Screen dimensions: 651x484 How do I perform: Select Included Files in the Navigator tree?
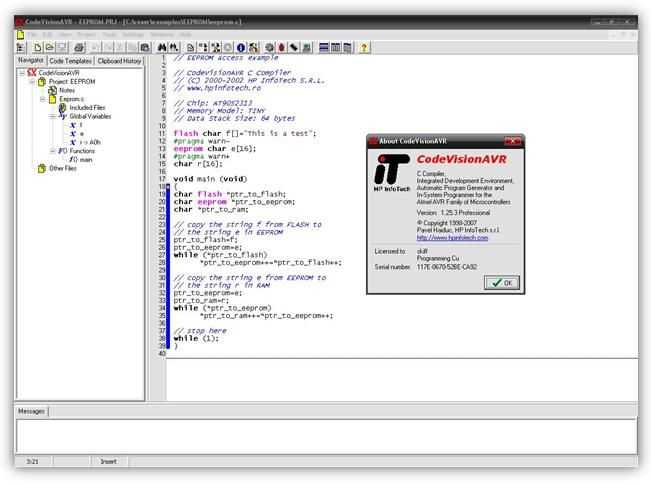point(87,108)
